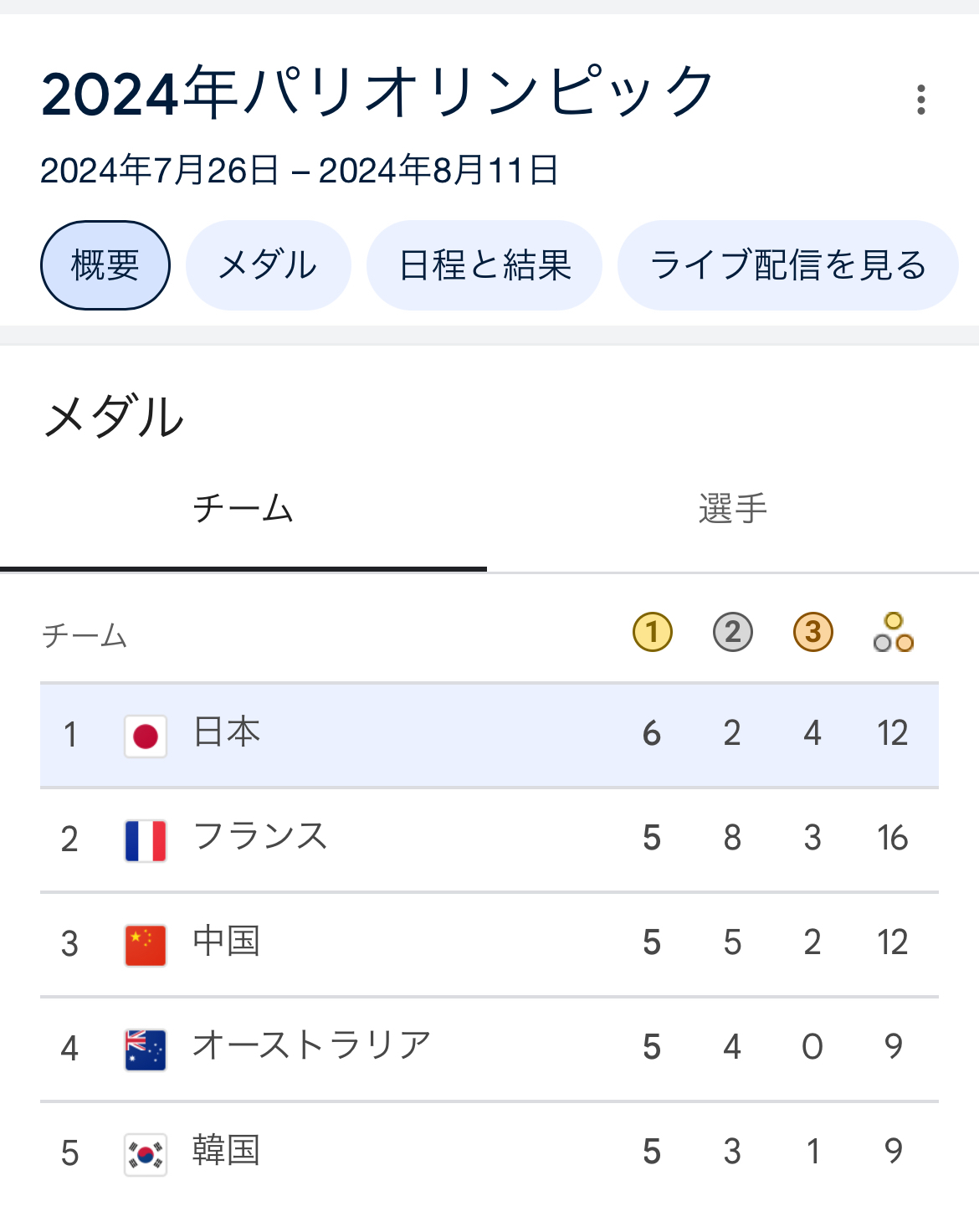Click the Australia flag icon
Screen dimensions: 979x1232
[x=146, y=1050]
